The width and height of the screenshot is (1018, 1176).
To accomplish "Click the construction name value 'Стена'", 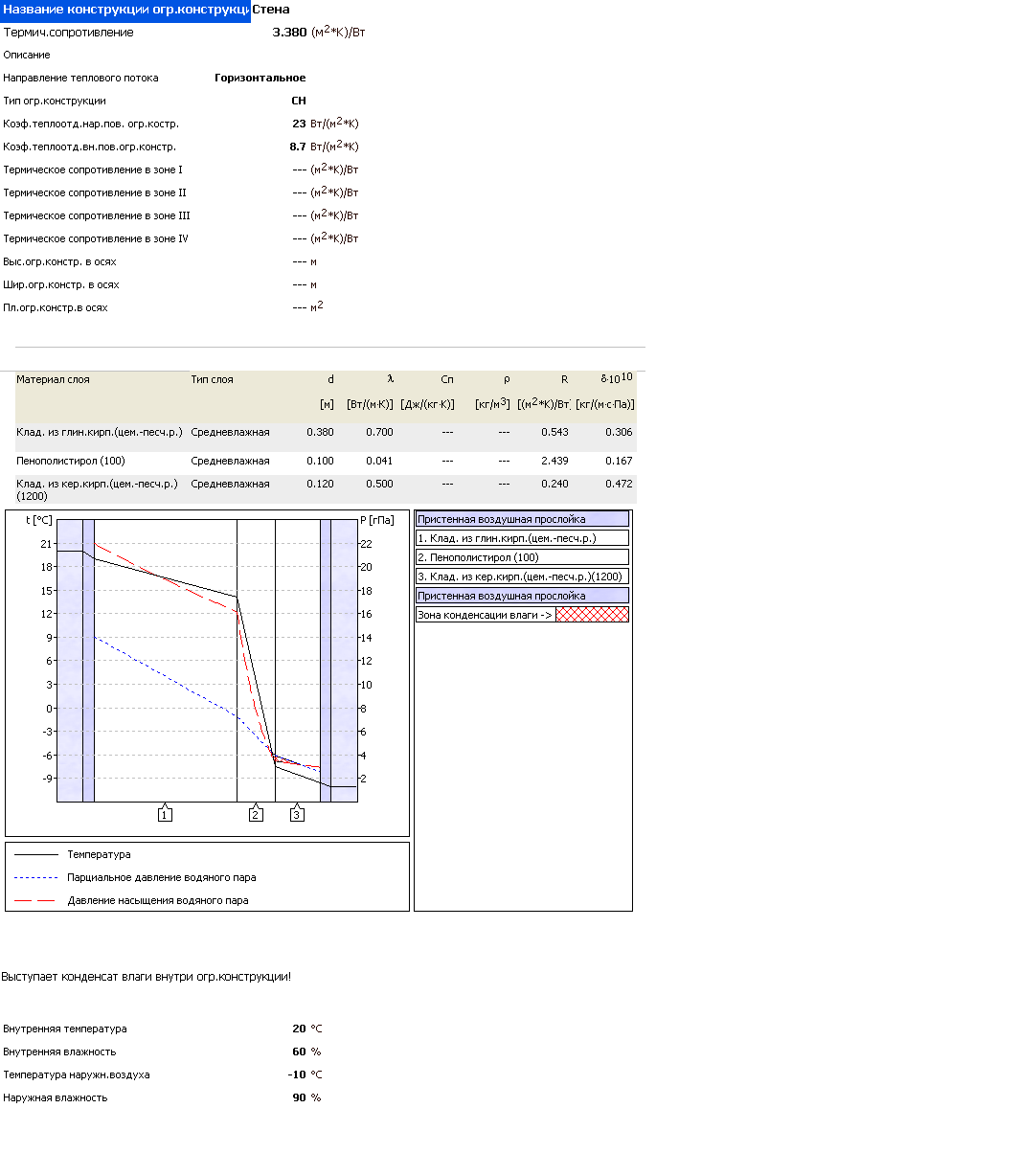I will 271,10.
